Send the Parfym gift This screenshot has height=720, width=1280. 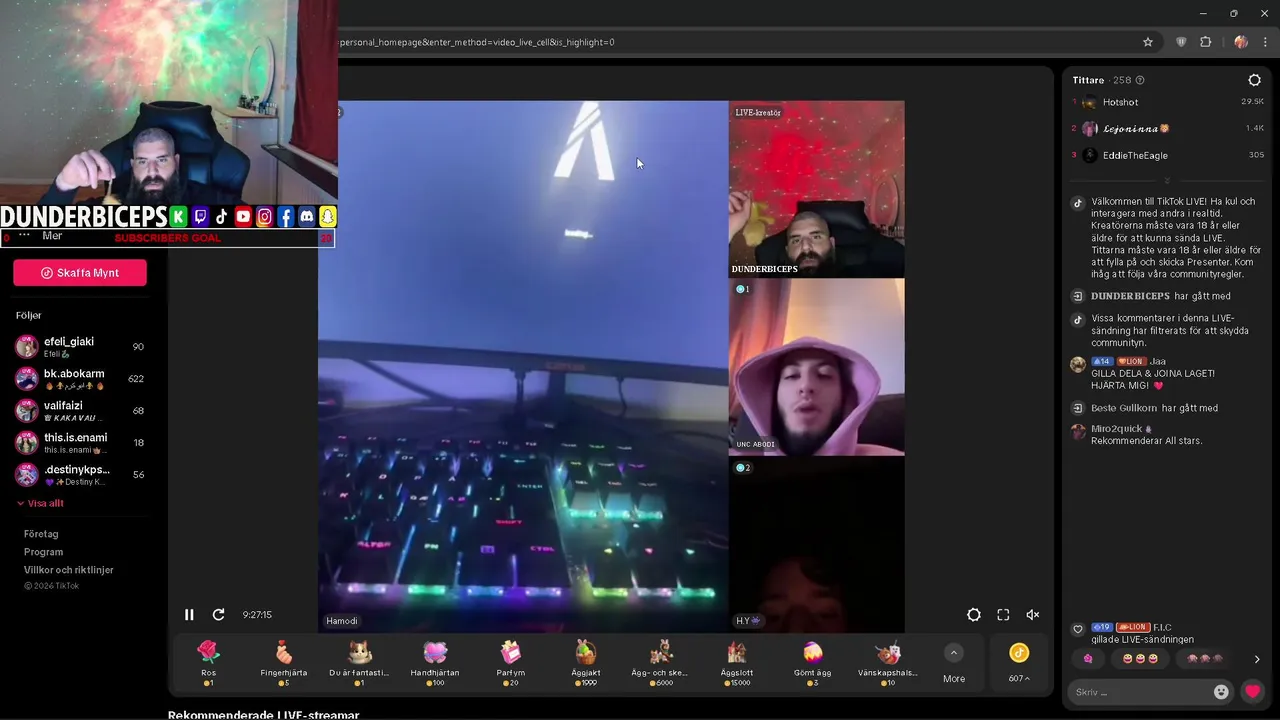click(510, 663)
